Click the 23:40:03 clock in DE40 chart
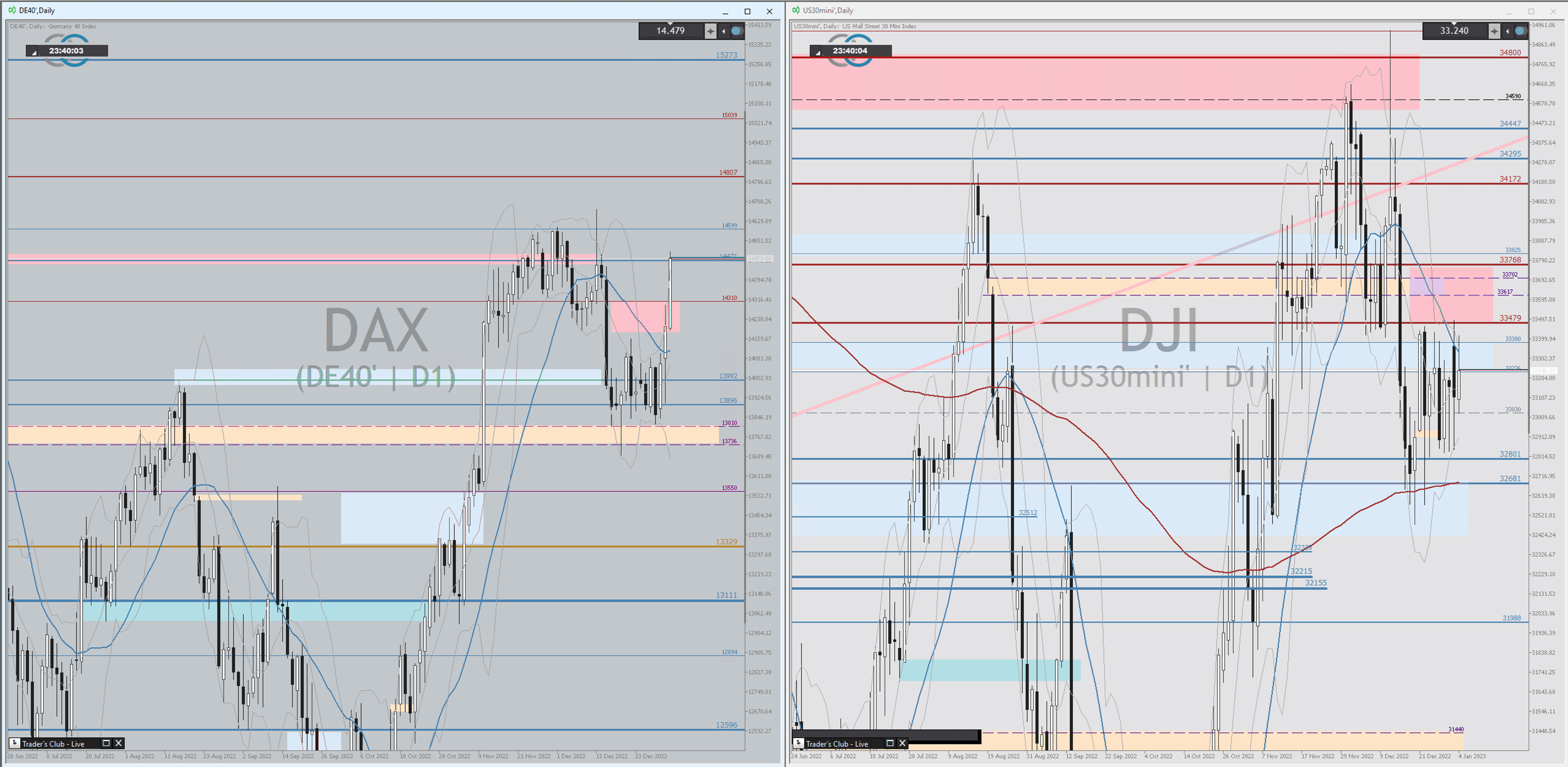Screen dimensions: 1568x767 click(x=66, y=51)
